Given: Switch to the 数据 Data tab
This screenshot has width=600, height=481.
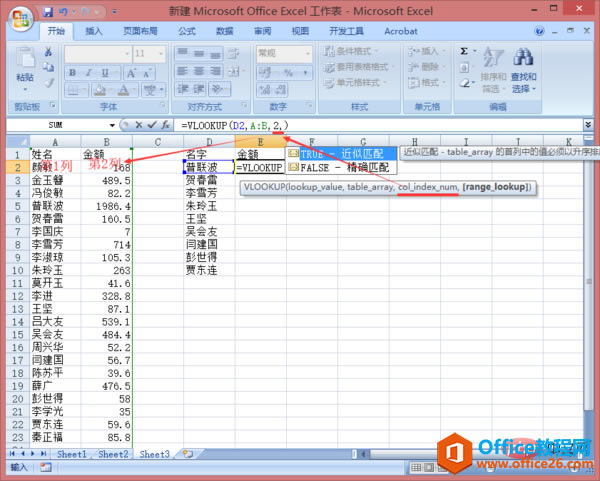Looking at the screenshot, I should pos(224,31).
